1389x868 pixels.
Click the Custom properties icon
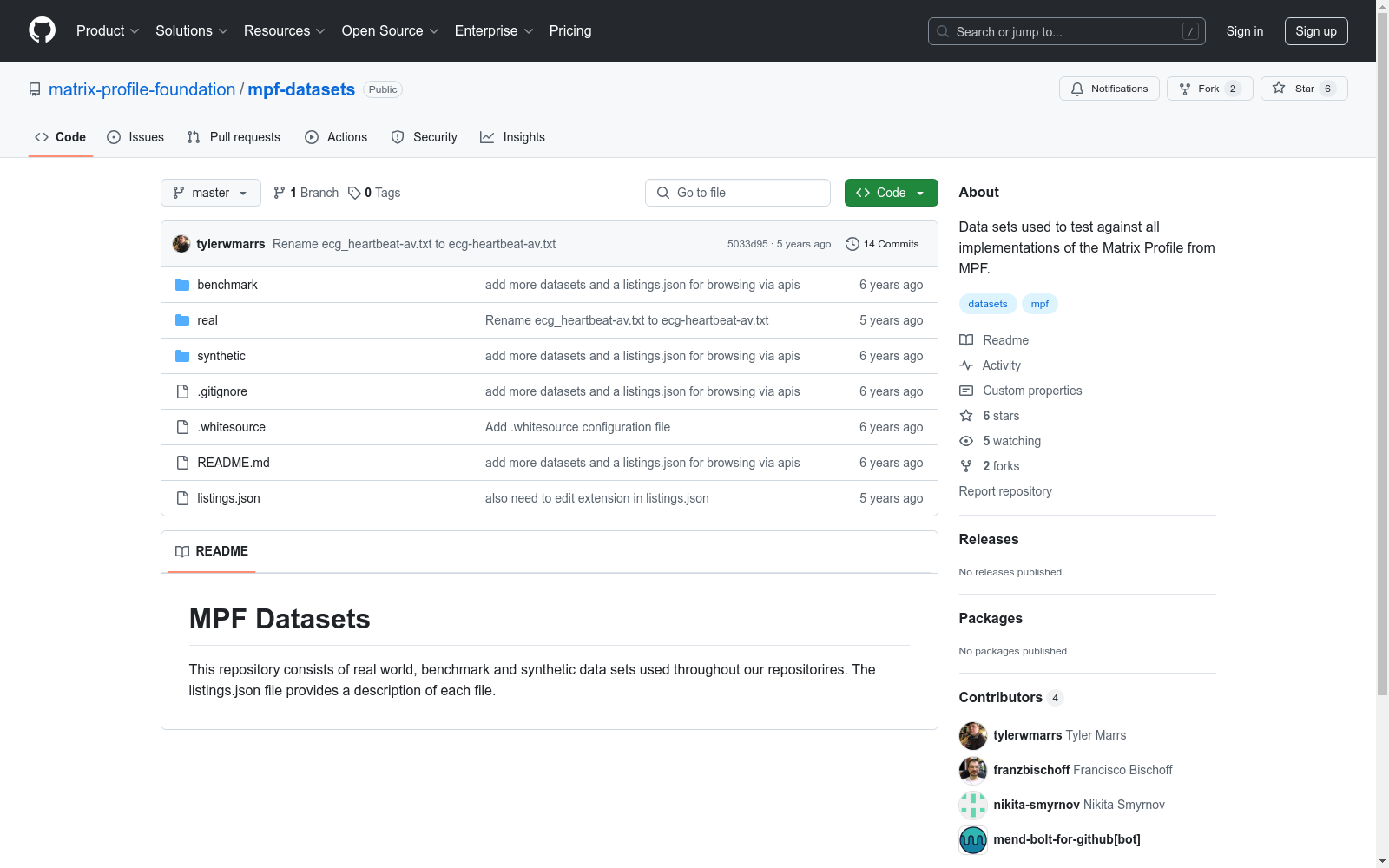click(x=966, y=391)
